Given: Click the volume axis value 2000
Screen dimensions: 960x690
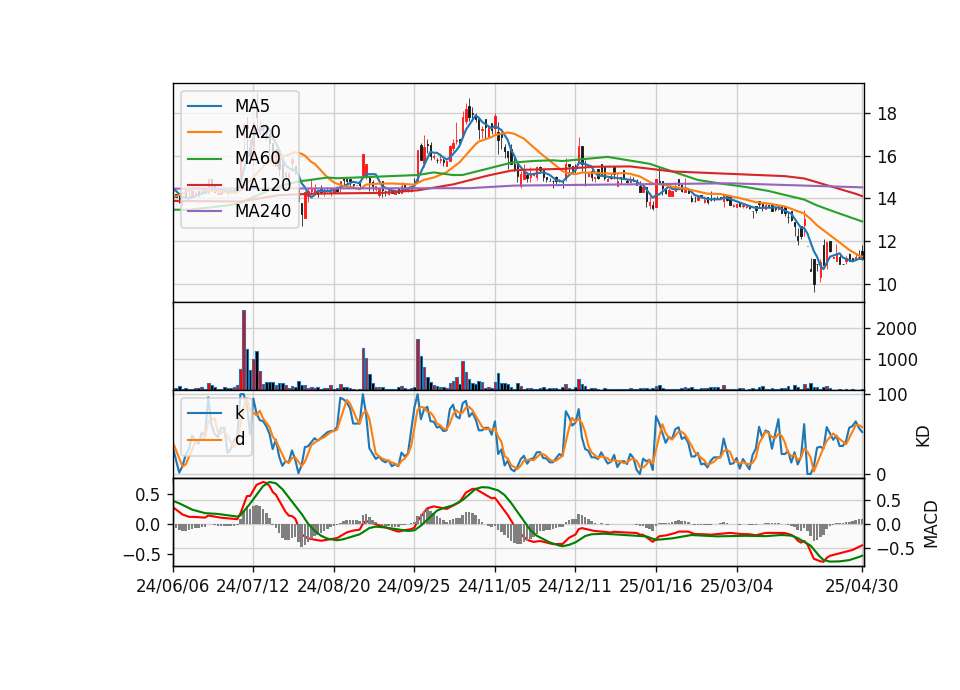Looking at the screenshot, I should click(896, 329).
